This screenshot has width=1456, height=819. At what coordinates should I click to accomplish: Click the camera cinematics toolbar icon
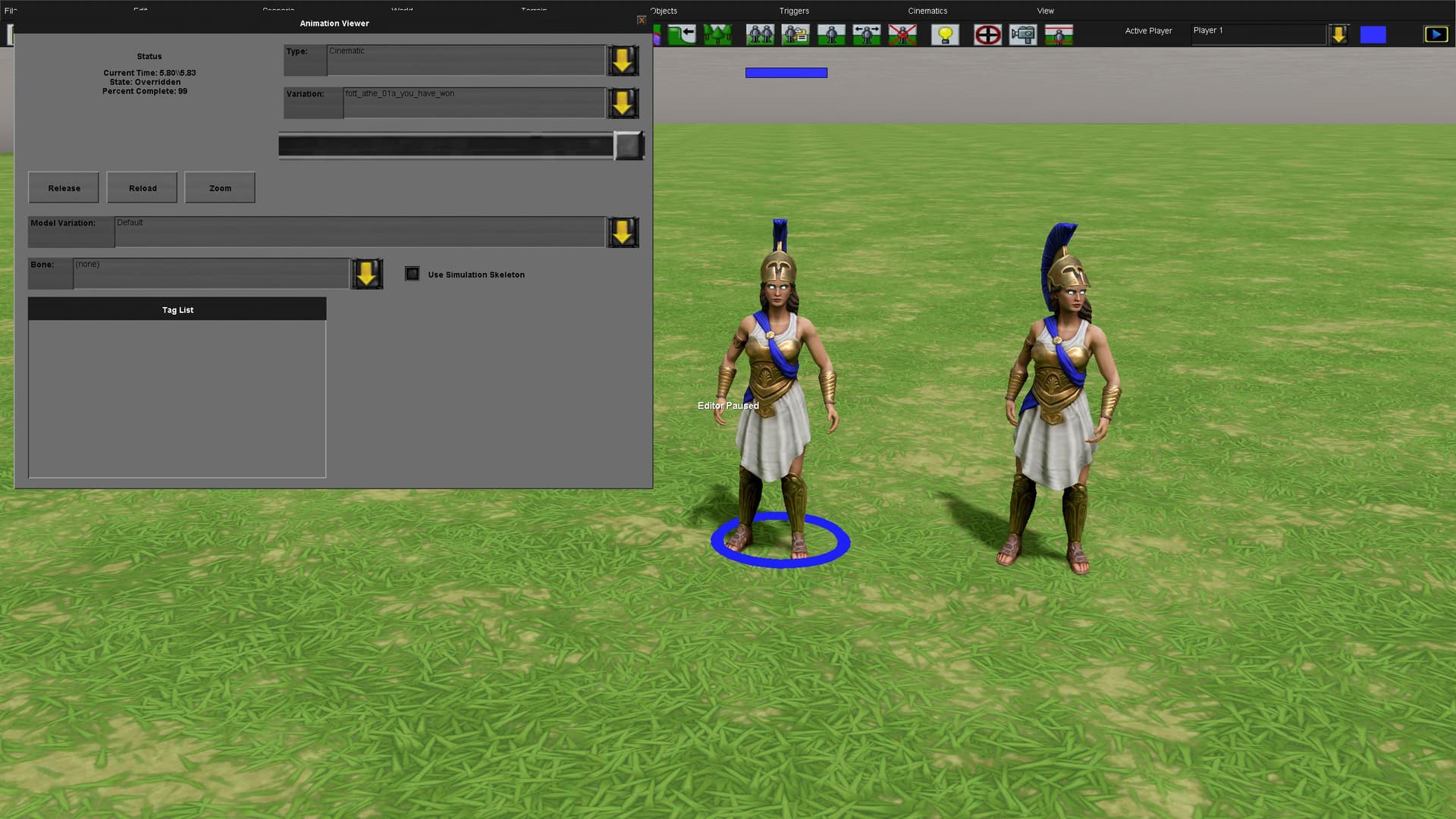(x=1023, y=35)
